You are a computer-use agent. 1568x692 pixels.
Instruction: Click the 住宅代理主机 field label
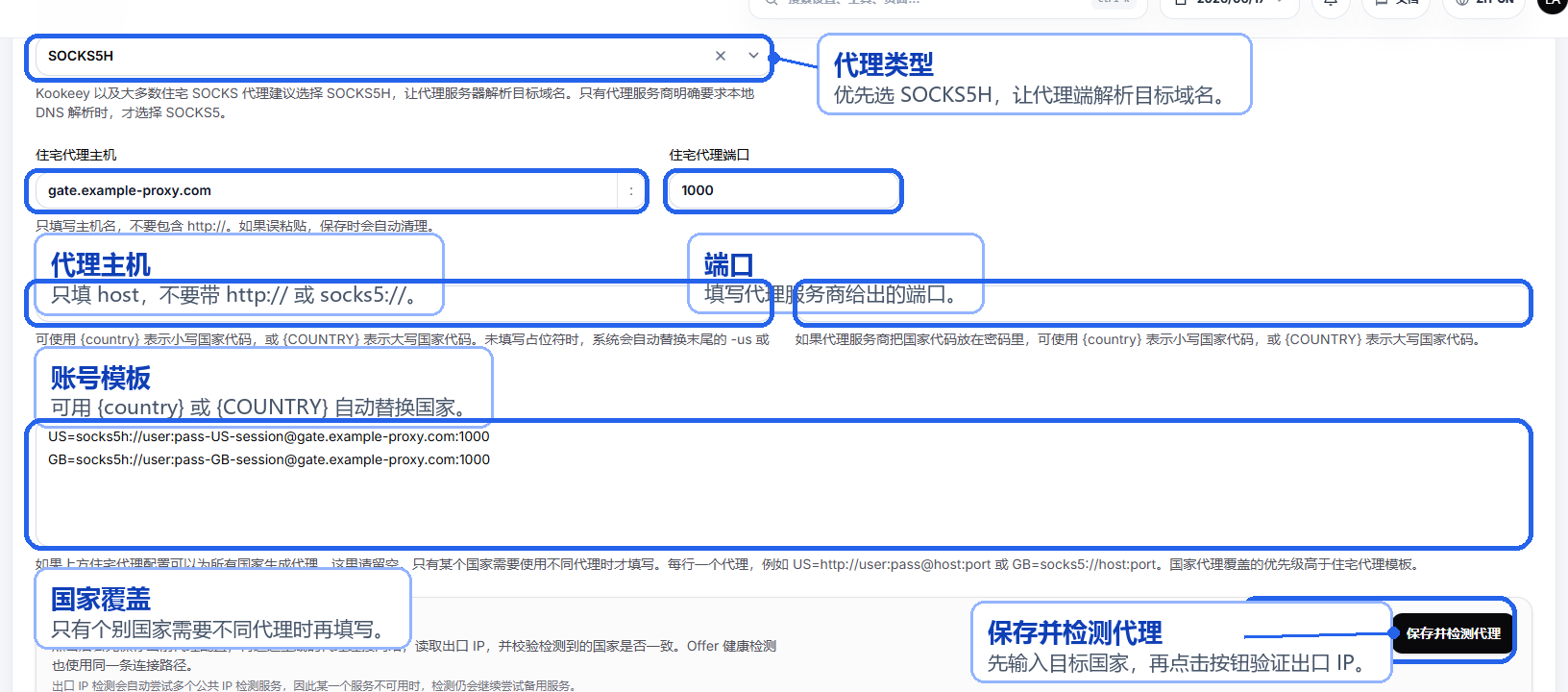coord(76,155)
